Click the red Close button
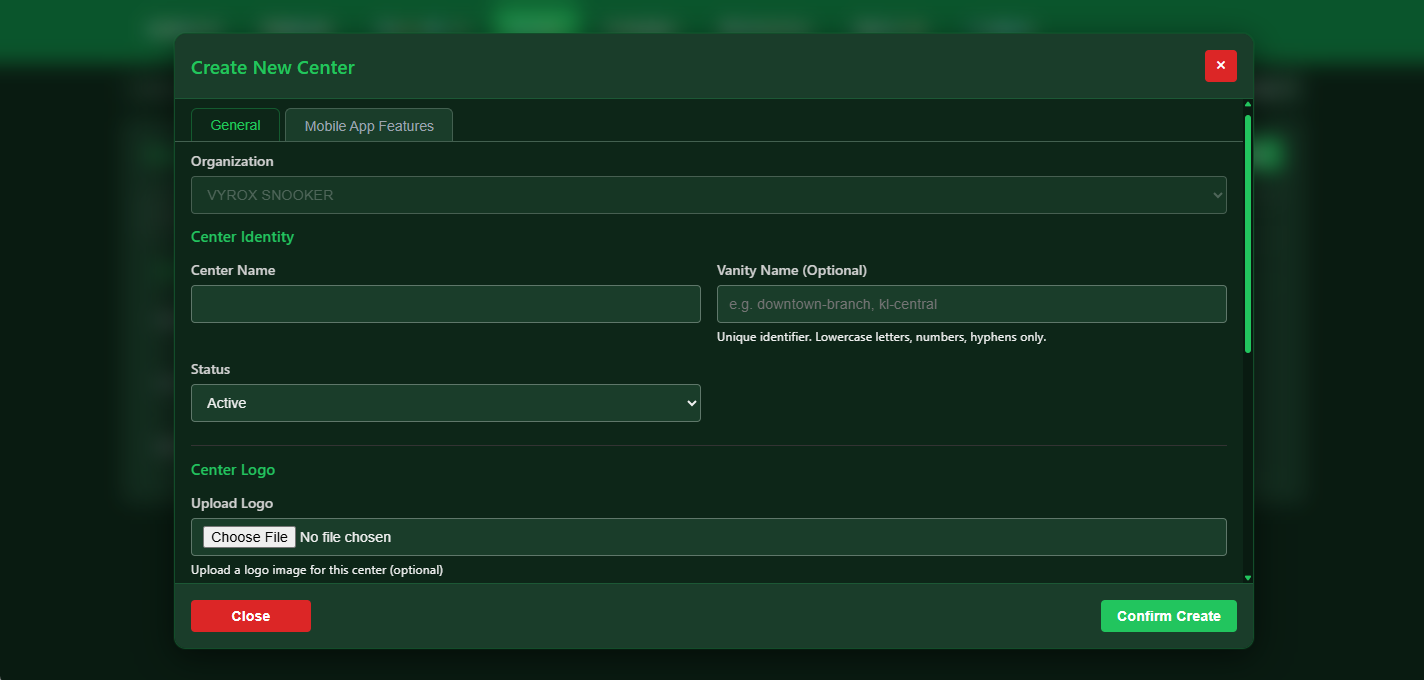Screen dimensions: 1424x680 (250, 615)
